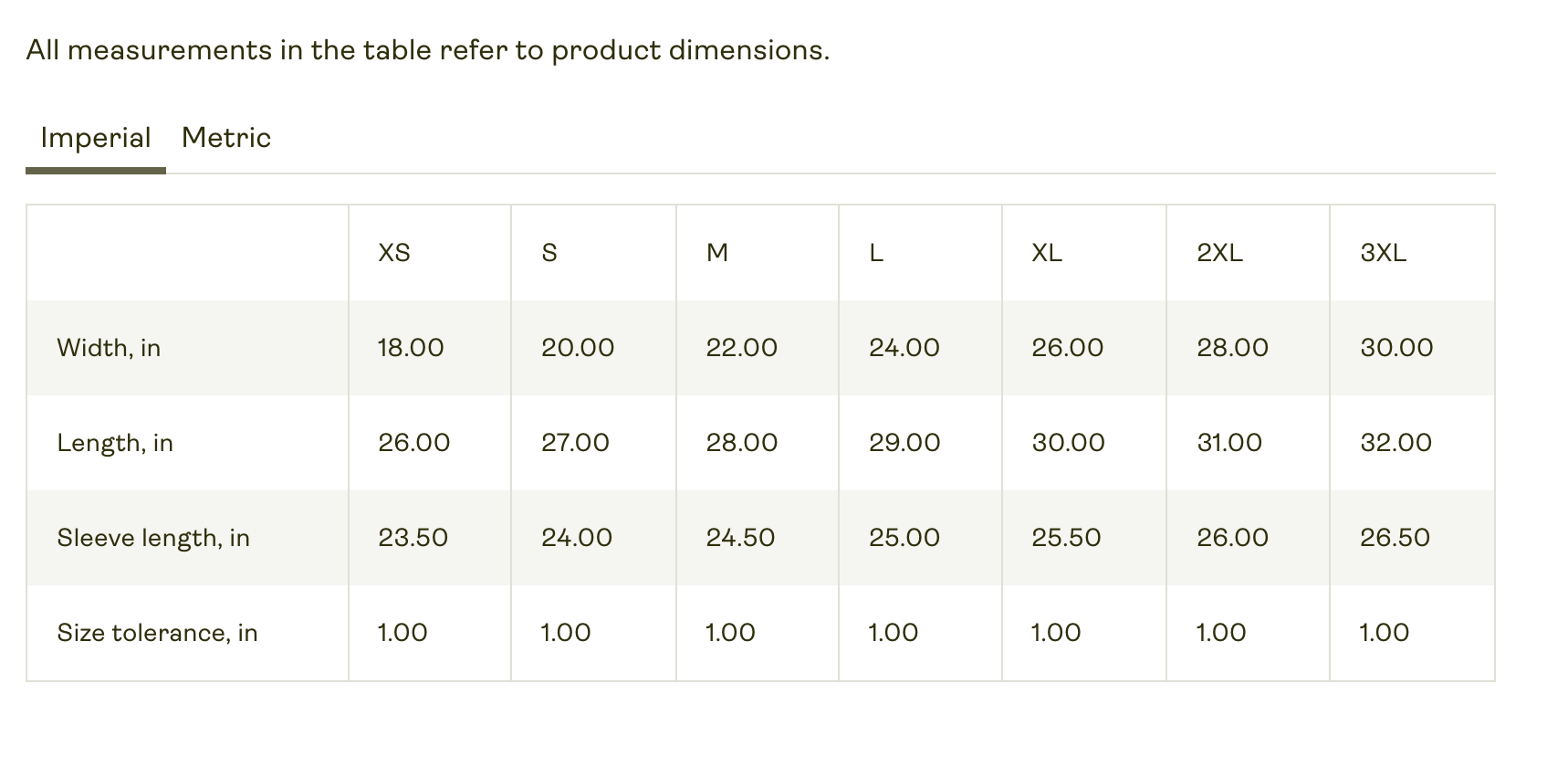Viewport: 1568px width, 778px height.
Task: Click the Length, in row label
Action: tap(115, 443)
